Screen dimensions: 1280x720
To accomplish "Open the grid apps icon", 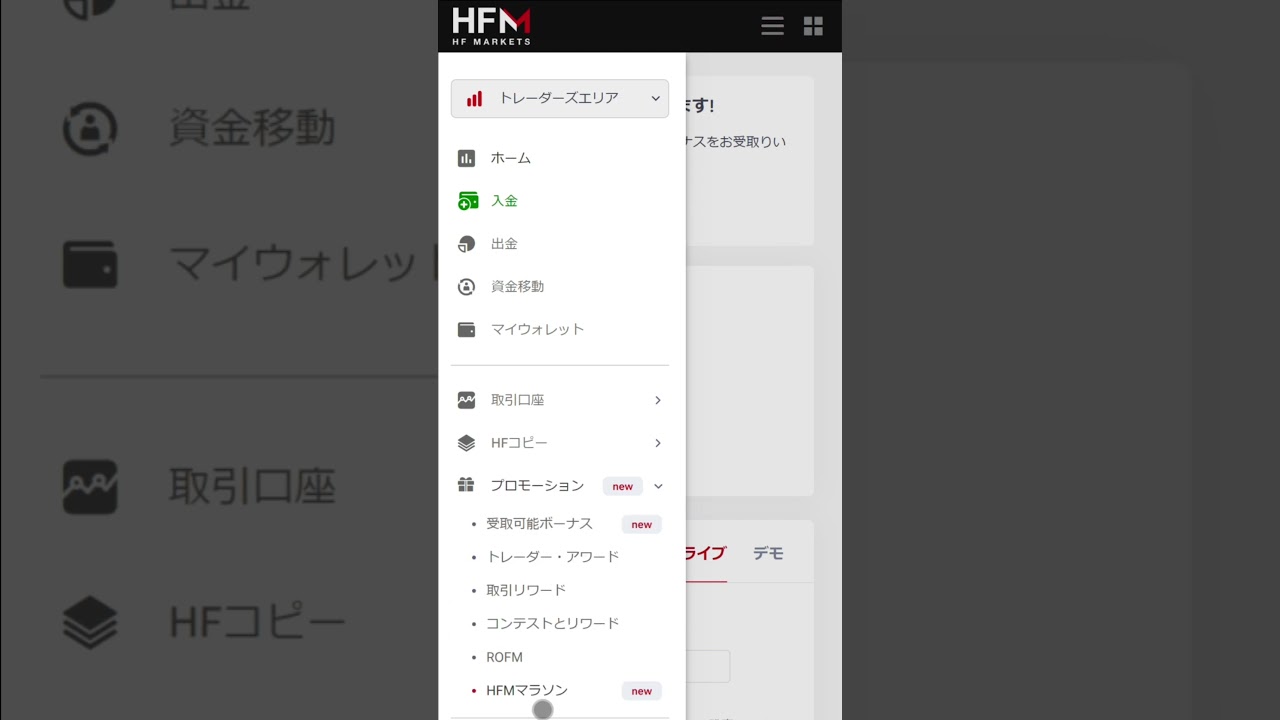I will point(813,26).
